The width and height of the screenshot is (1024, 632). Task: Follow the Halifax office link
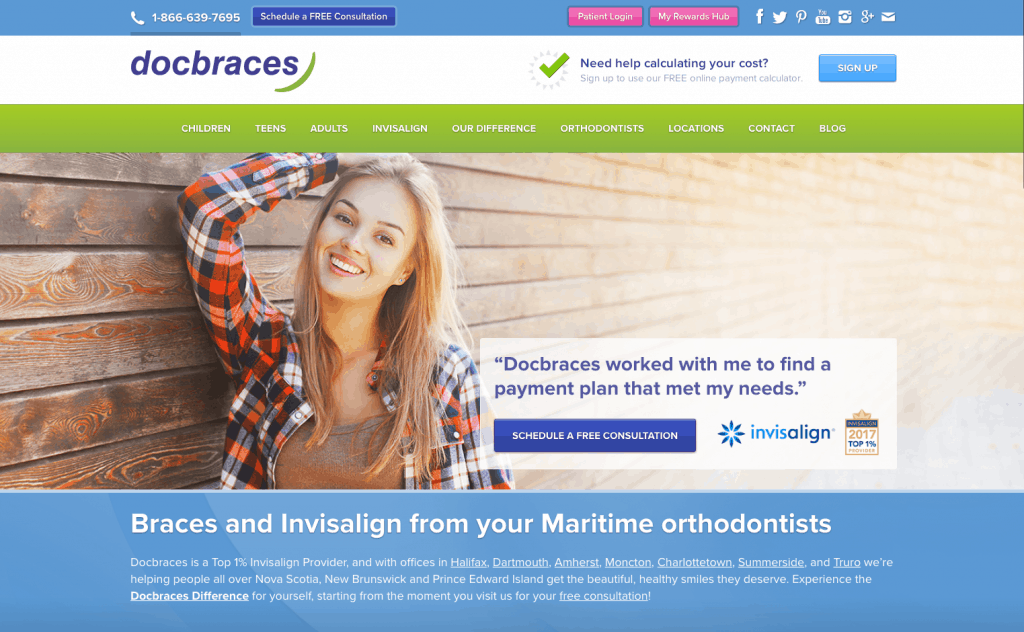click(x=468, y=562)
